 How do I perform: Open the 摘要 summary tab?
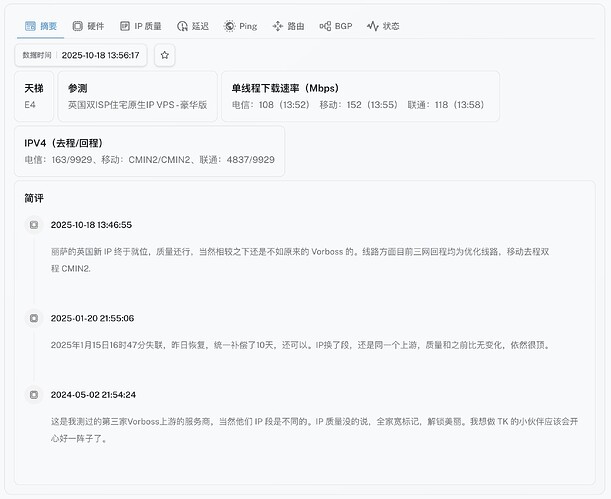(x=41, y=26)
